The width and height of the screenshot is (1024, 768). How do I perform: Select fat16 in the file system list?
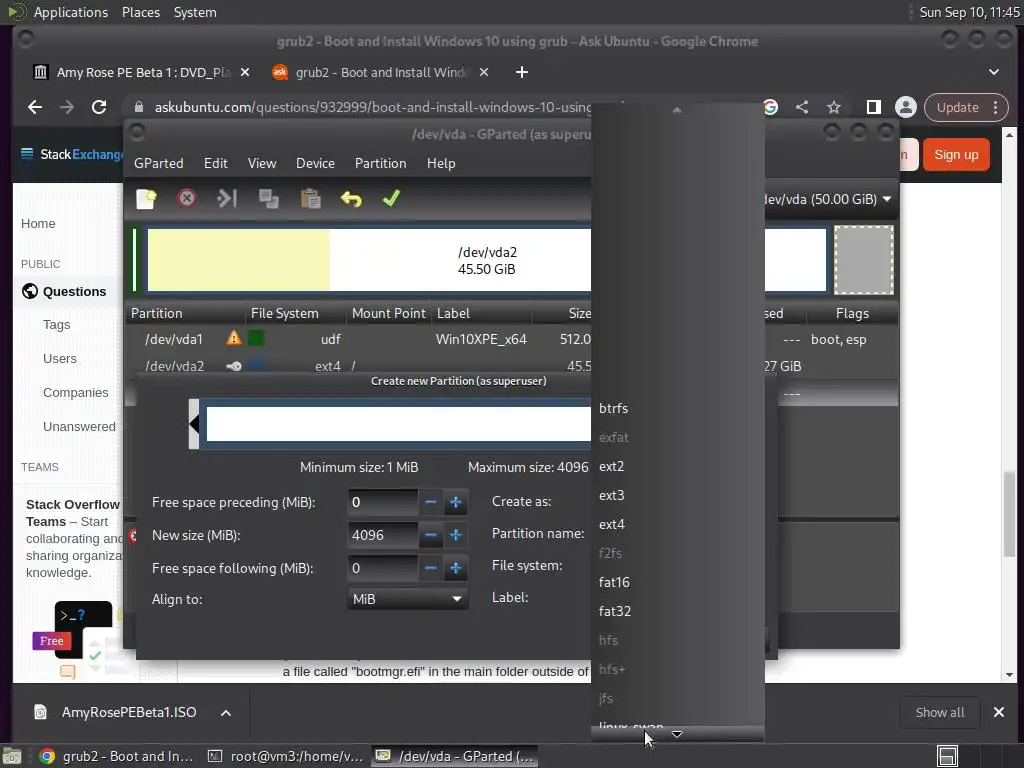677,582
